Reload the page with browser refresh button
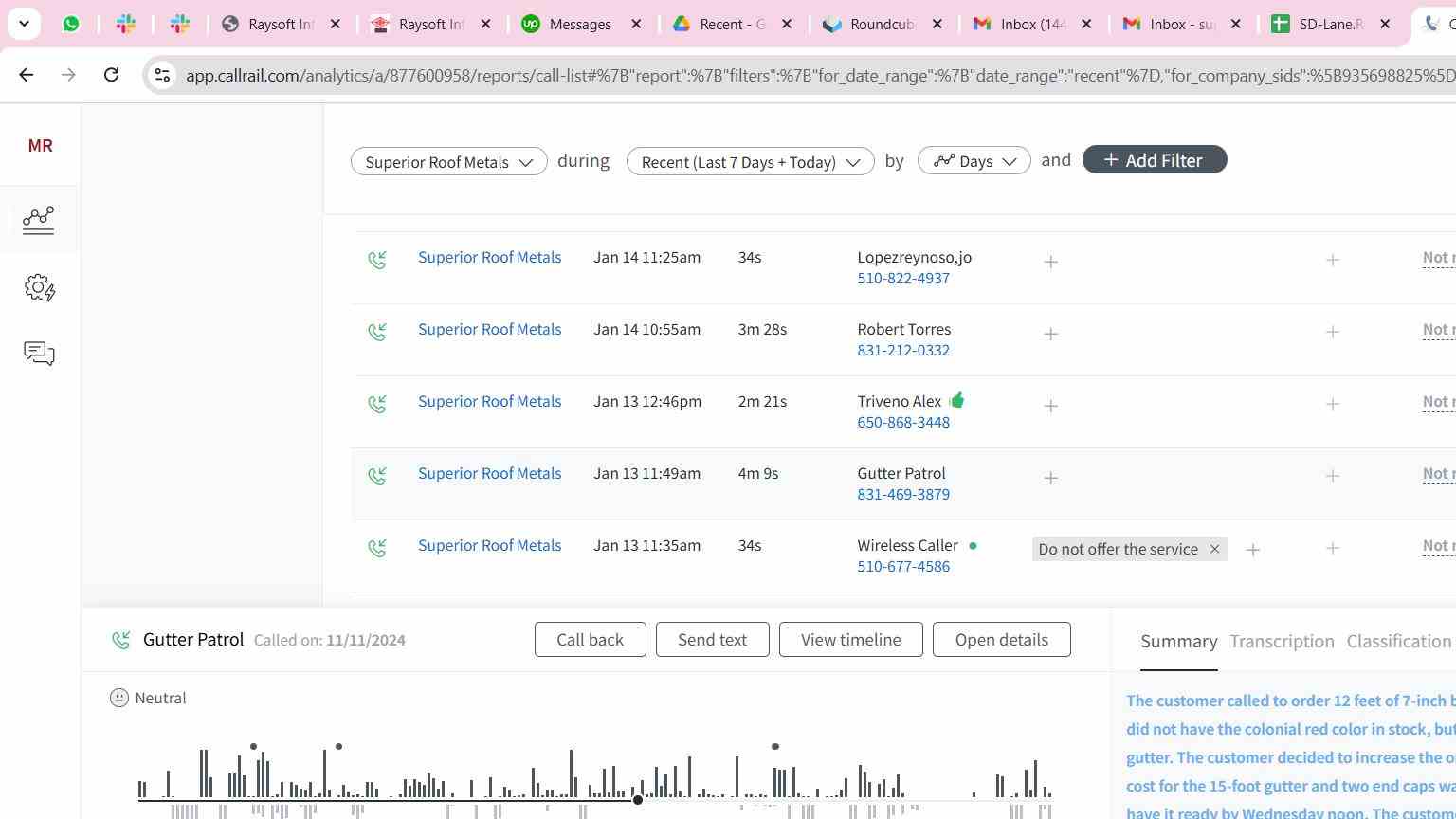This screenshot has height=819, width=1456. pyautogui.click(x=111, y=74)
